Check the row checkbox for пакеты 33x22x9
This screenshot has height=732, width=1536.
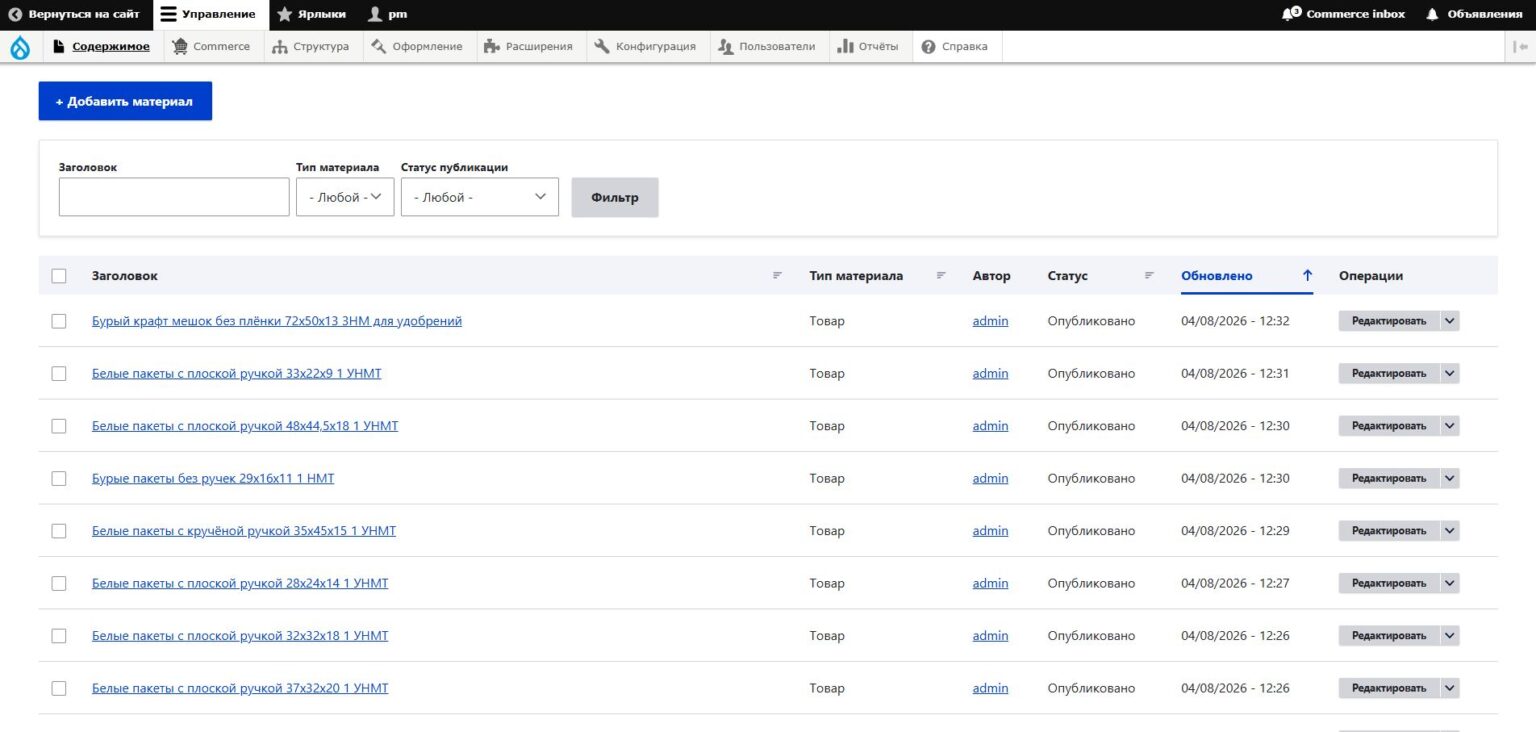click(x=59, y=373)
